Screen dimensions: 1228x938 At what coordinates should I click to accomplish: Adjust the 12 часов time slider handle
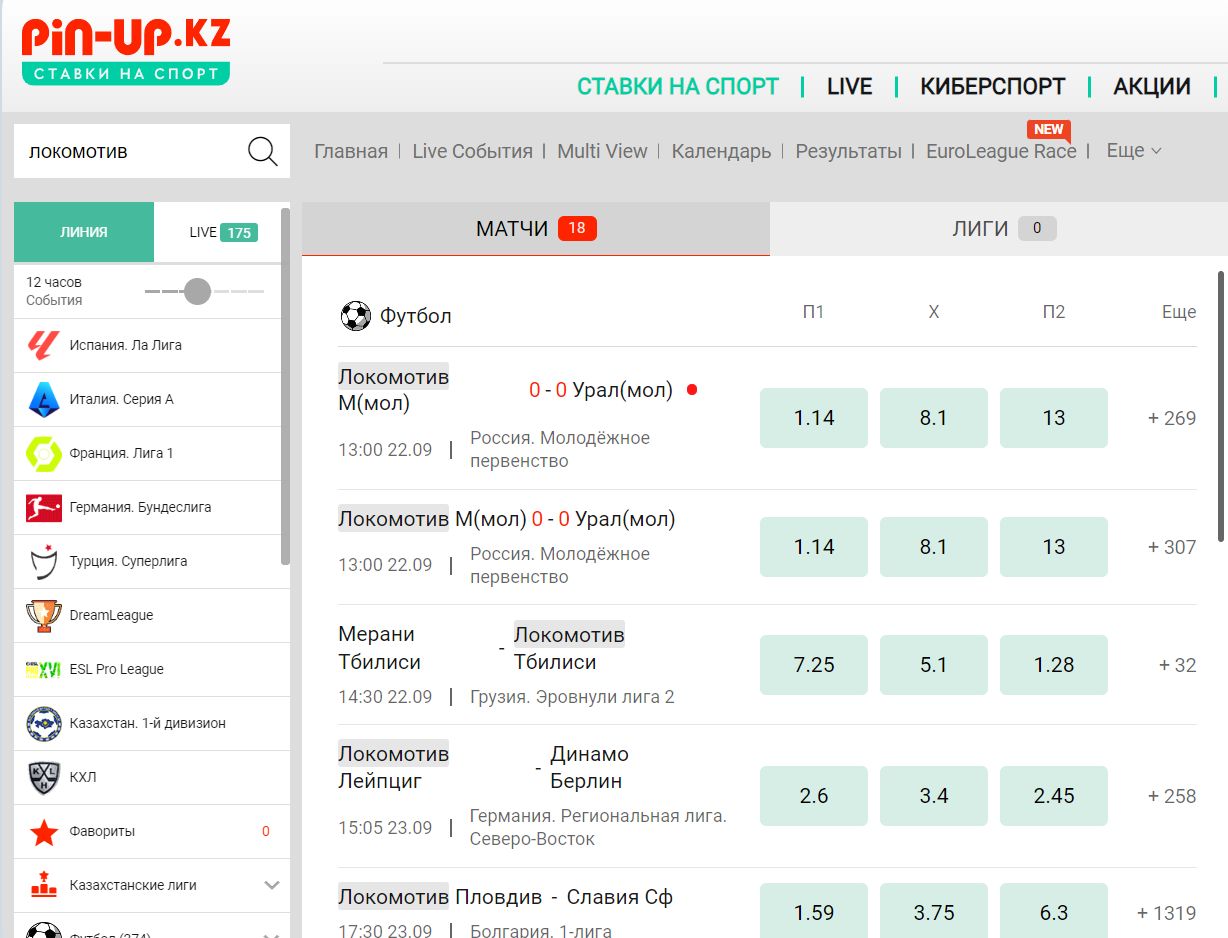coord(198,291)
